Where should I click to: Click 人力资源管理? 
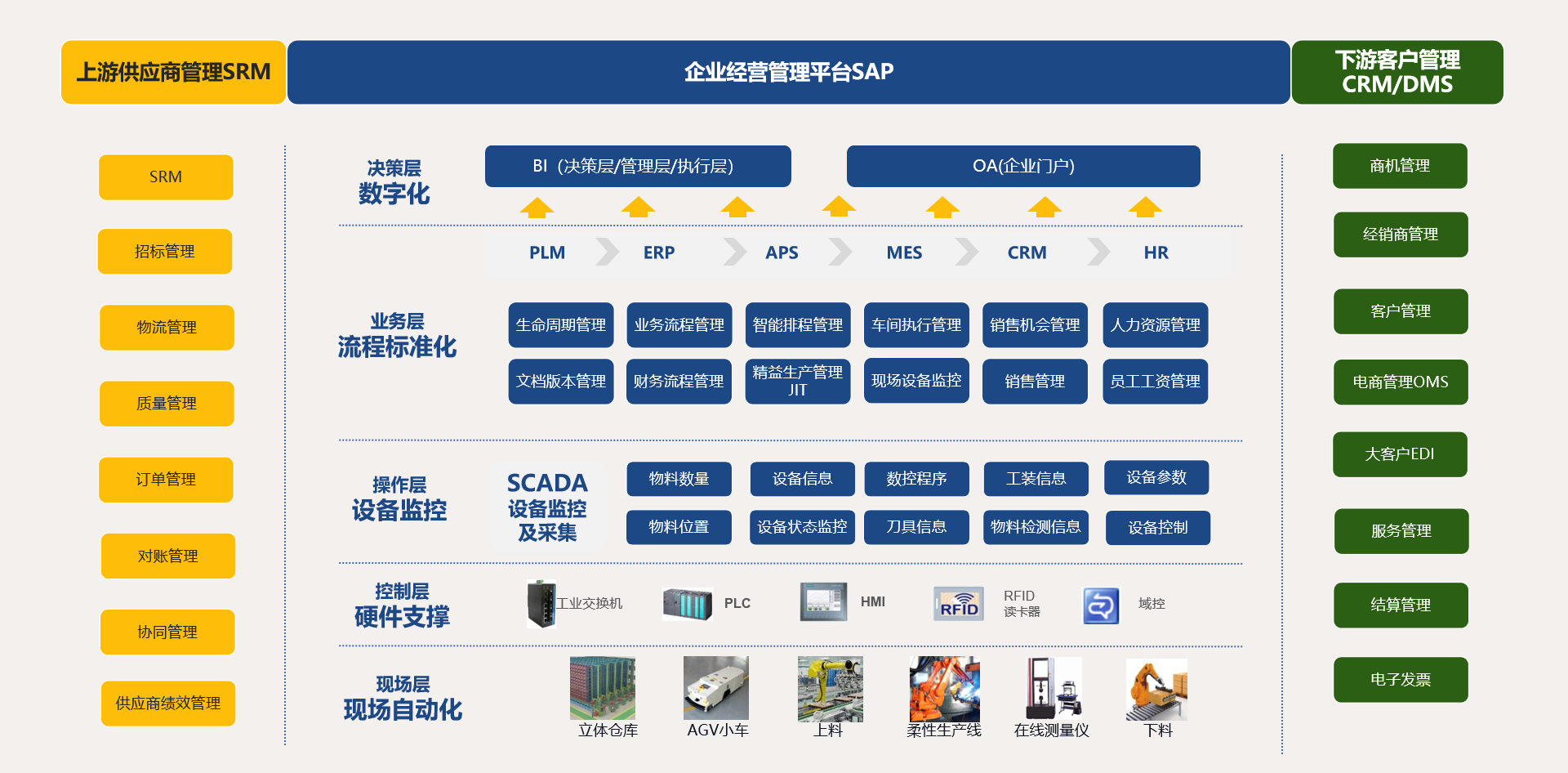[x=1156, y=325]
